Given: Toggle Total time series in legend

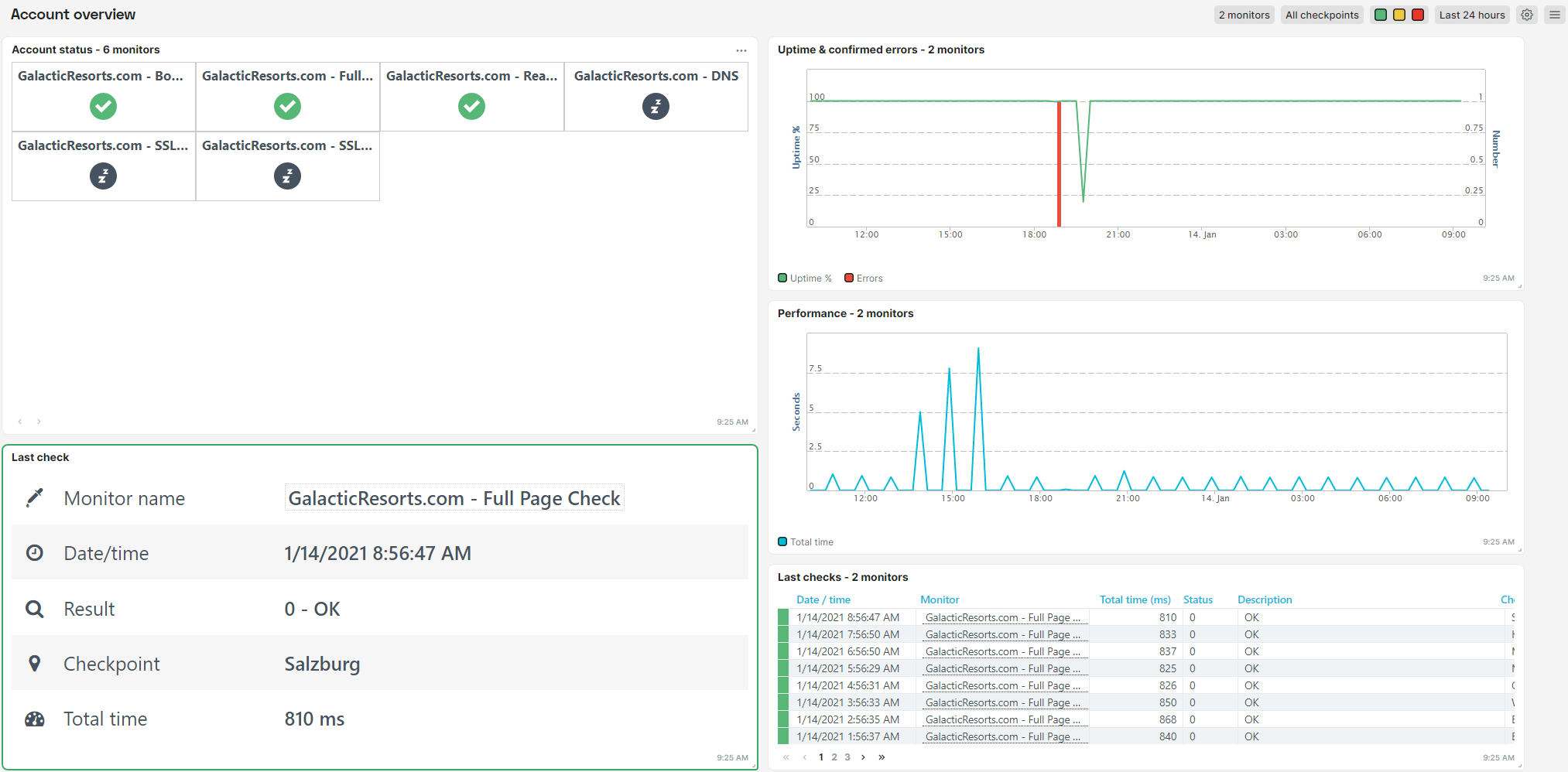Looking at the screenshot, I should pos(806,541).
